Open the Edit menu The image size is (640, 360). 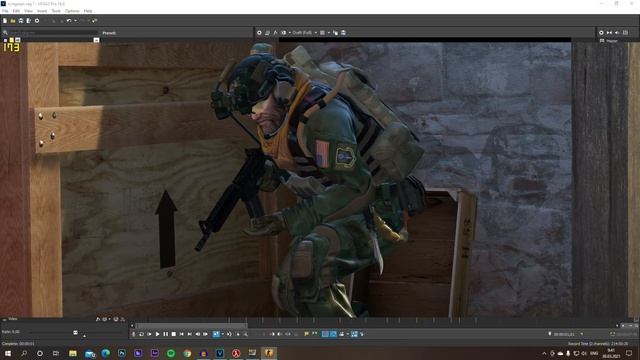pyautogui.click(x=16, y=11)
